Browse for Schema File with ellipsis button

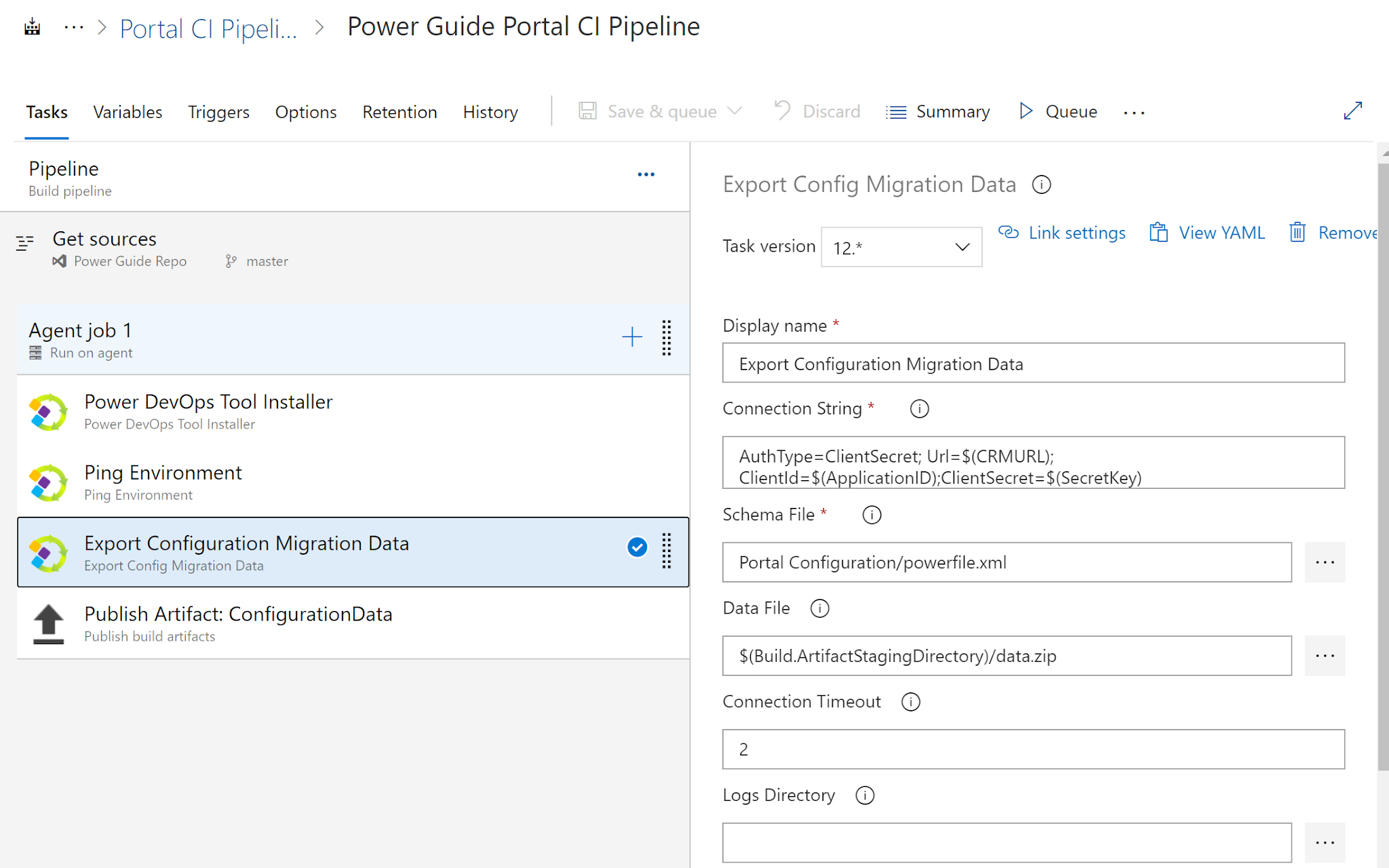tap(1324, 562)
